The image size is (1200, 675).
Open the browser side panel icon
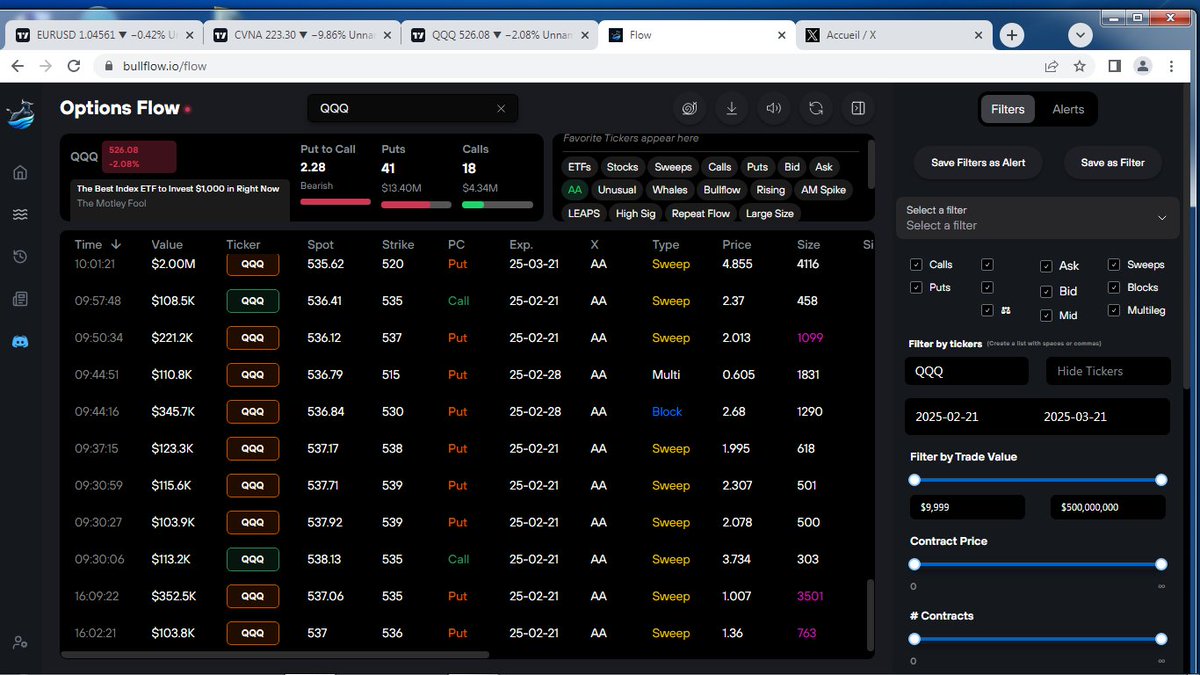point(1114,66)
